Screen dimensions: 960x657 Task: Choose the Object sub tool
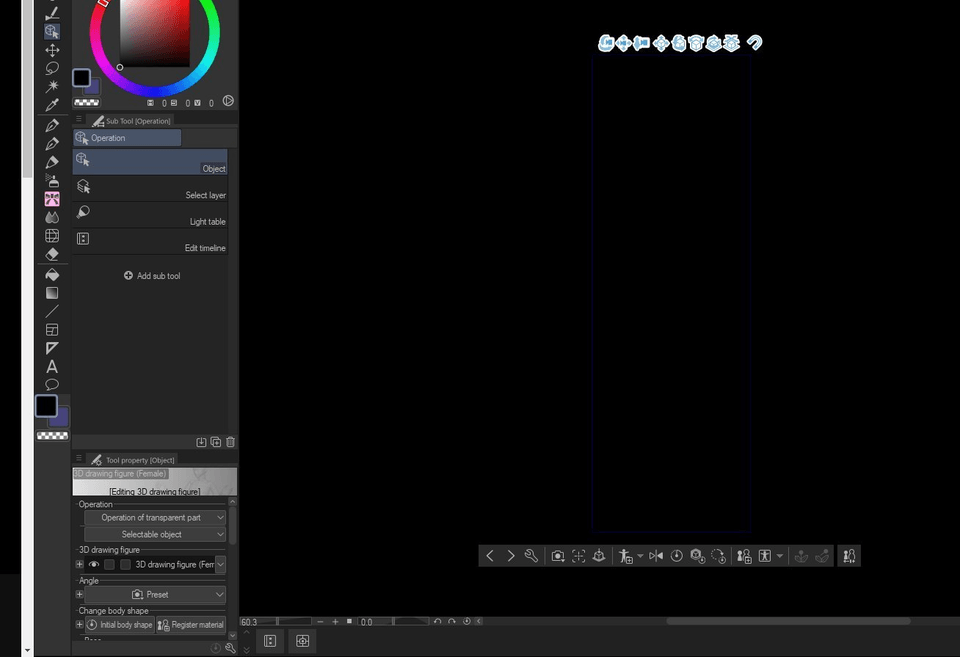coord(150,162)
